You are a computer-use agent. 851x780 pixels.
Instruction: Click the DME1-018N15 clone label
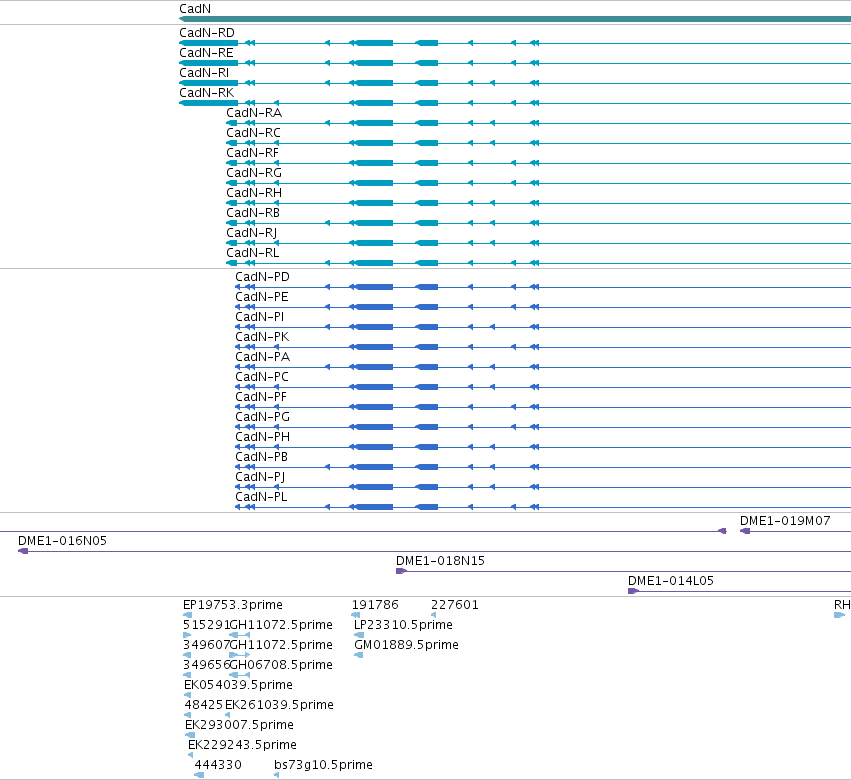(x=440, y=561)
